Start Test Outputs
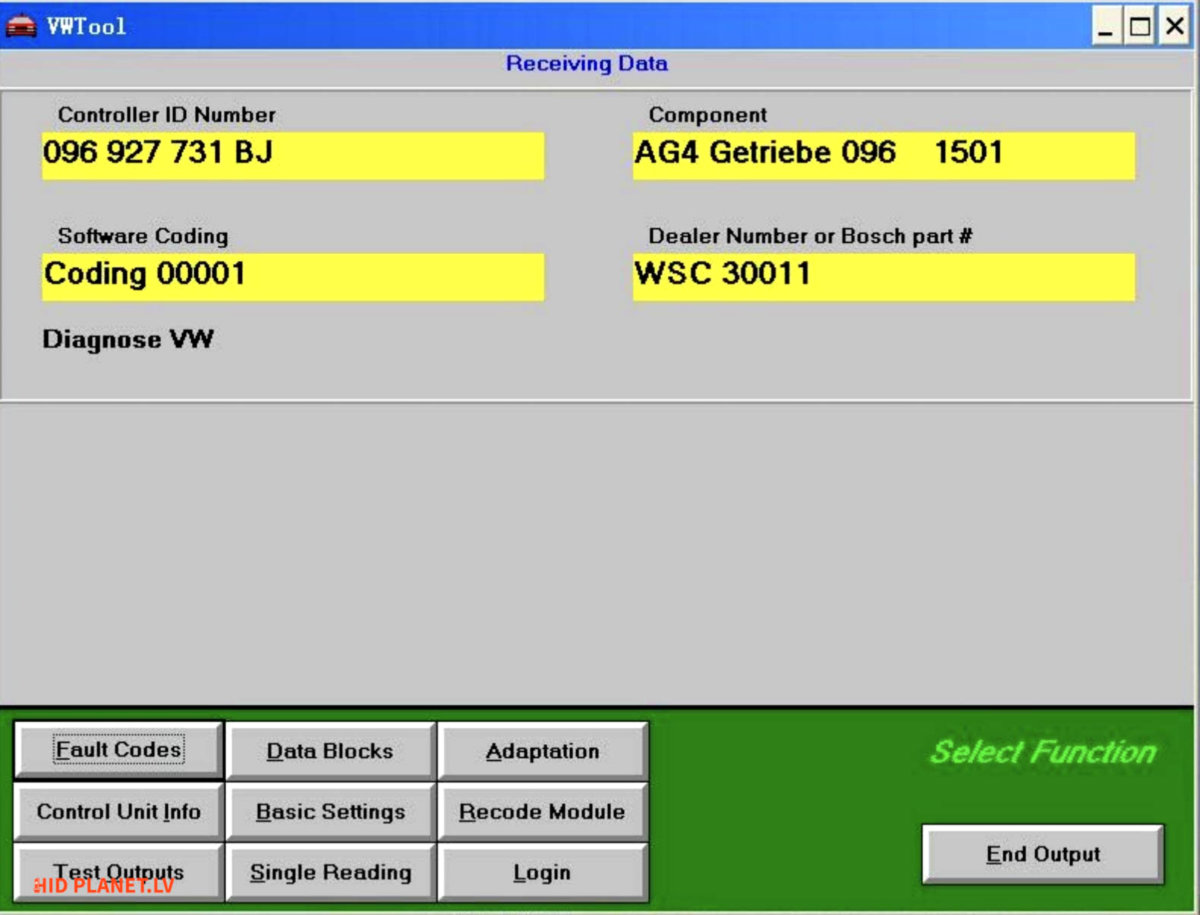 point(118,872)
